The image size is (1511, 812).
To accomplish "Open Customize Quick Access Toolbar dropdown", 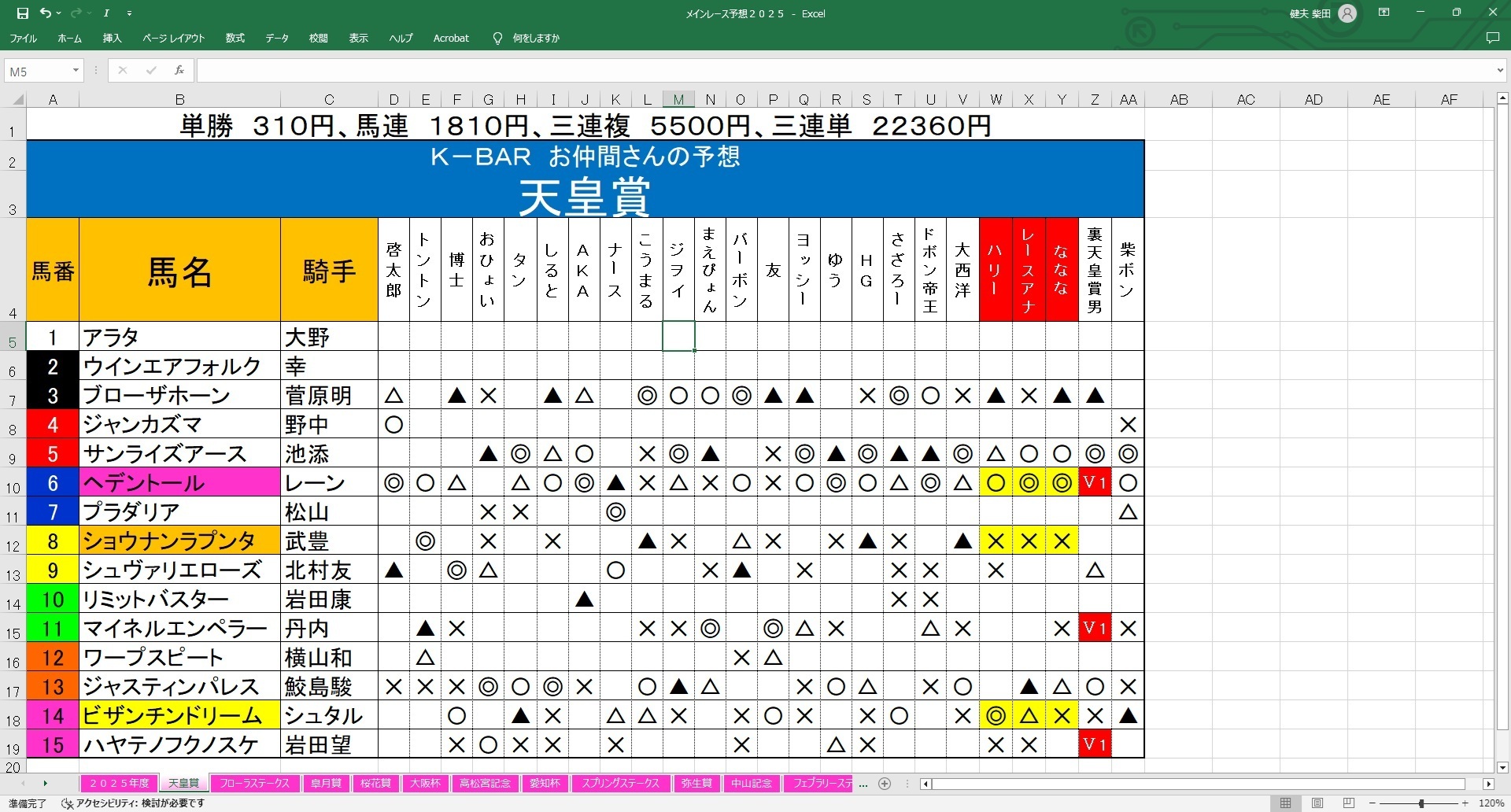I will click(x=130, y=13).
